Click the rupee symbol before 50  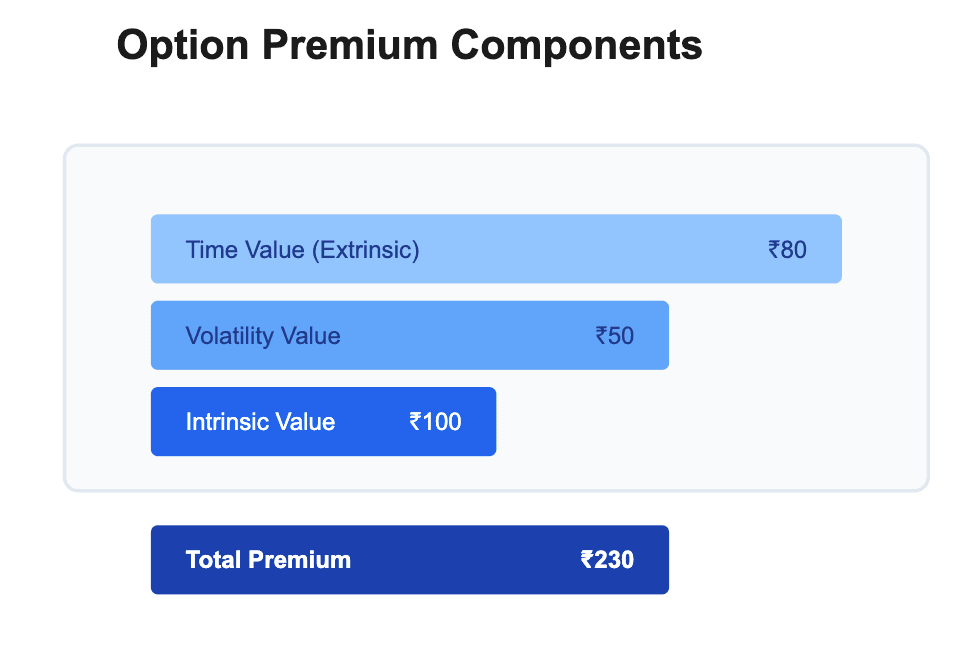[601, 336]
